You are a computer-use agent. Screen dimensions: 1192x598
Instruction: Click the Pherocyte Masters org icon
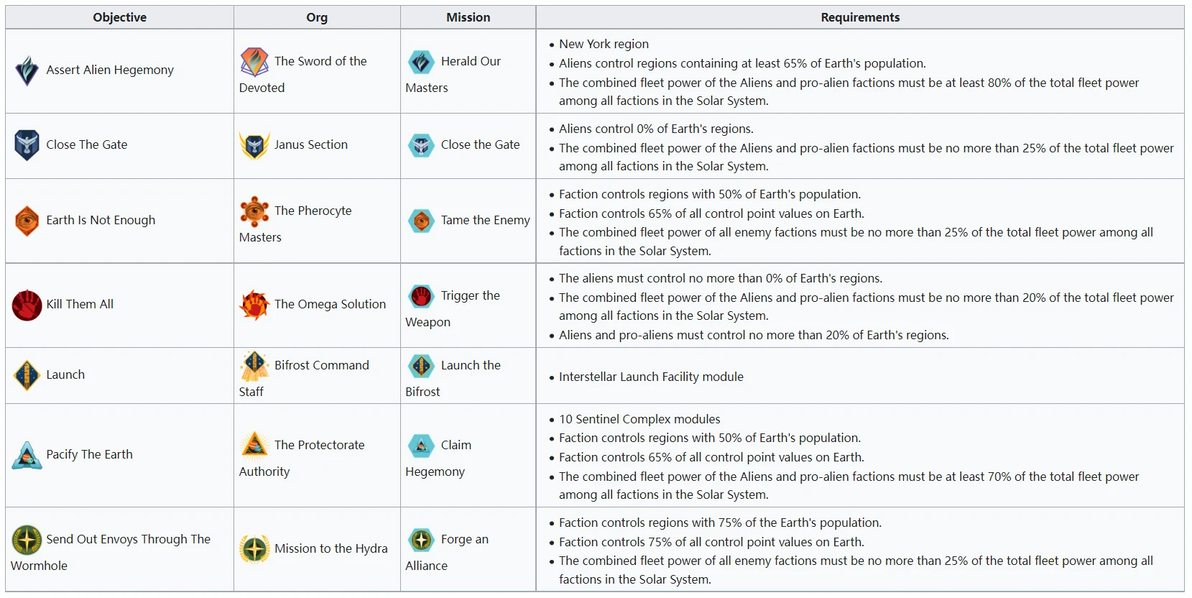click(254, 211)
